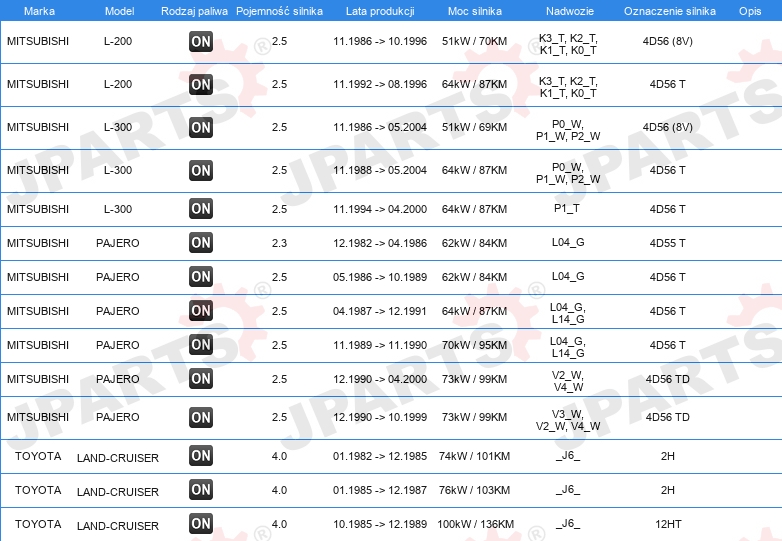782x541 pixels.
Task: Select the 05.1986 -> 10.1989 dates cell
Action: click(x=380, y=277)
